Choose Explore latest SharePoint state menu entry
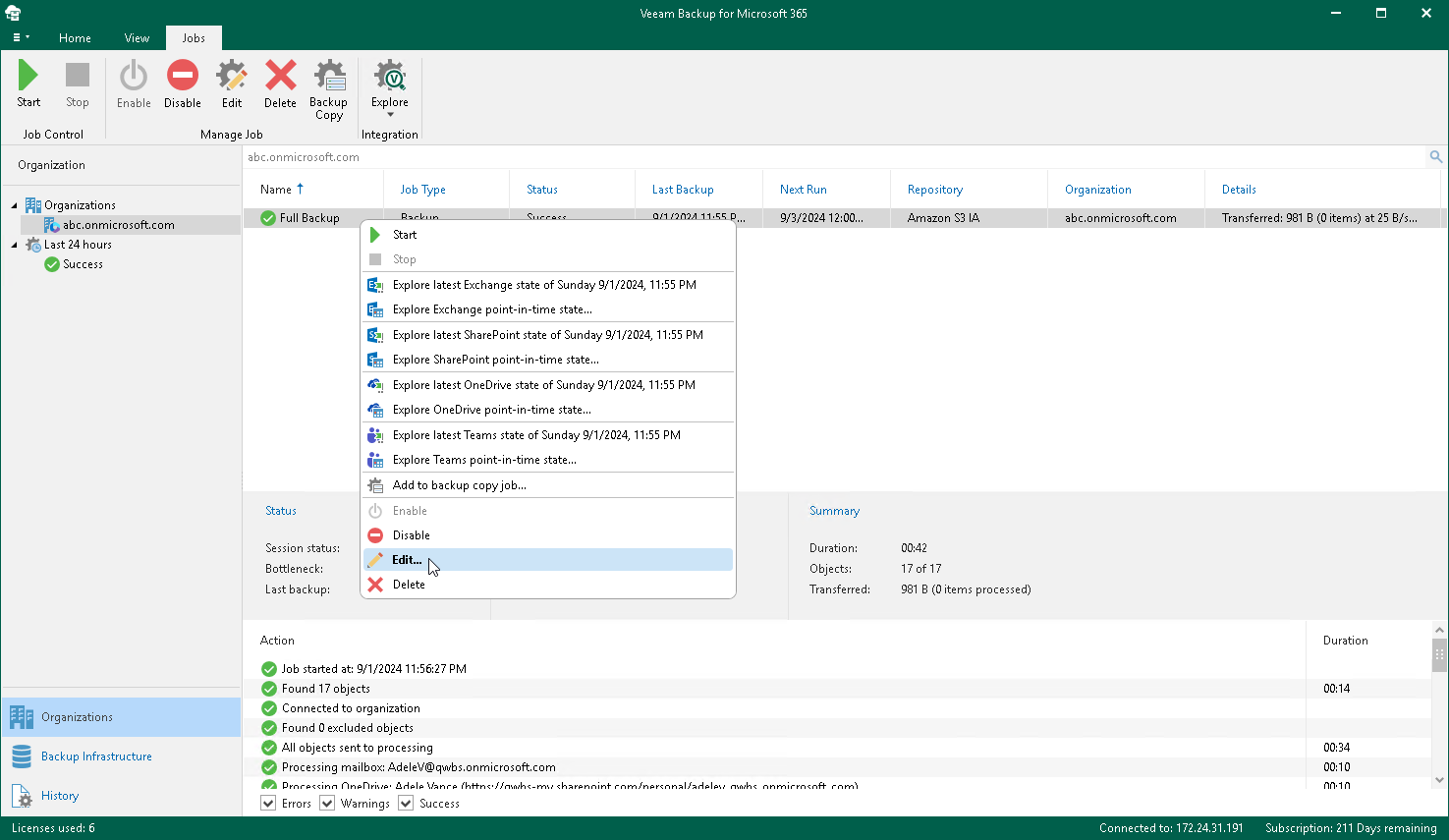Image resolution: width=1449 pixels, height=840 pixels. point(548,335)
